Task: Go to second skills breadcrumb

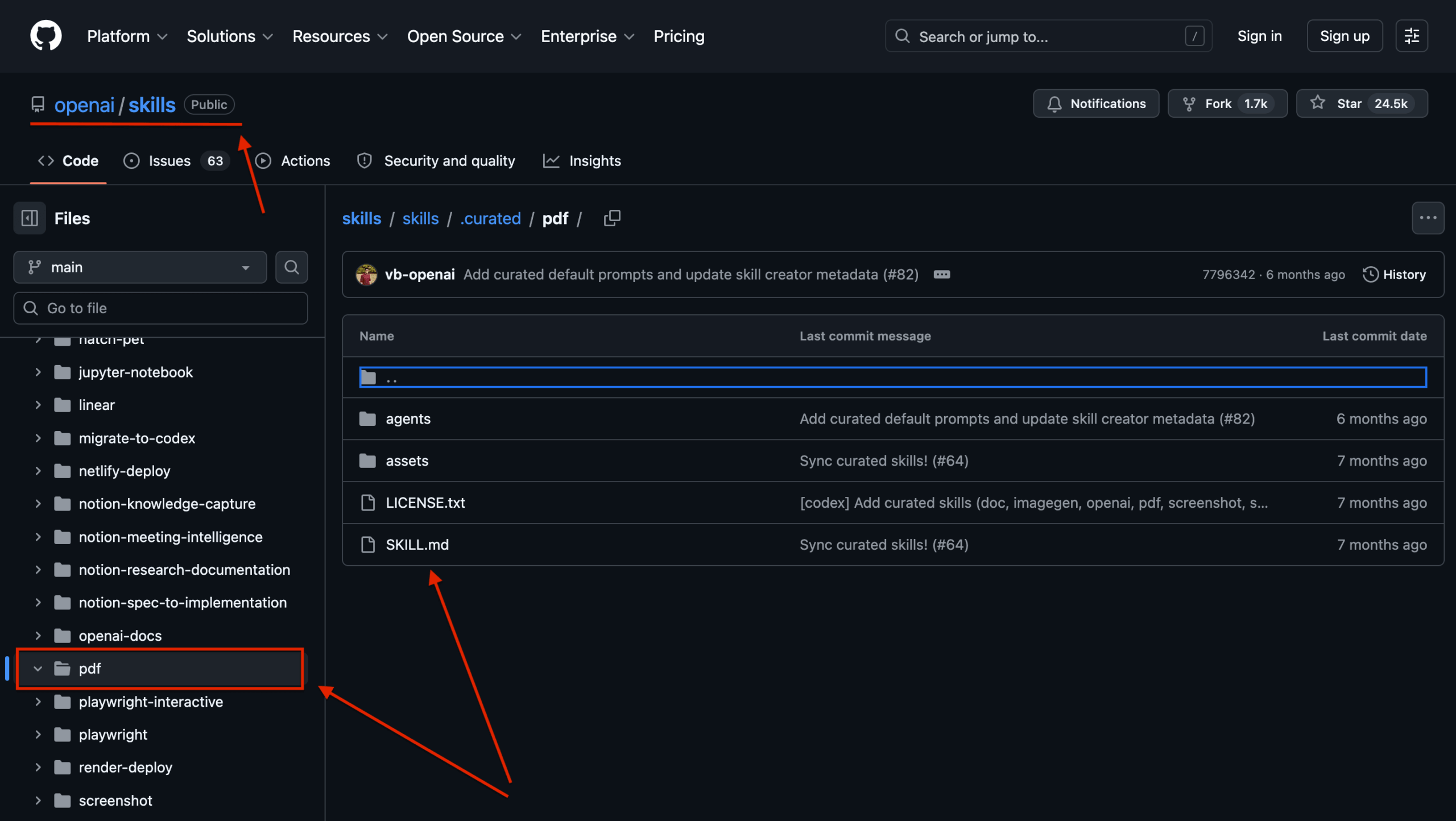Action: click(420, 218)
